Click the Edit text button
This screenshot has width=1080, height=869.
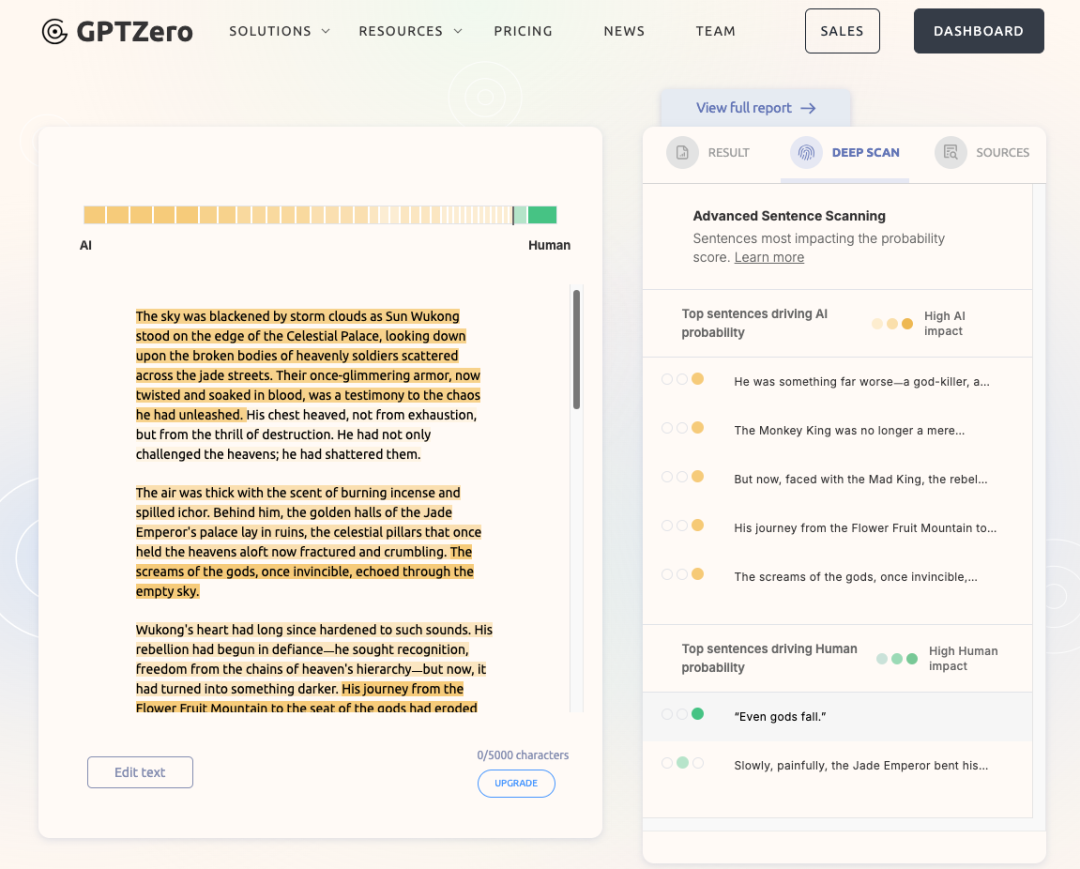[140, 772]
